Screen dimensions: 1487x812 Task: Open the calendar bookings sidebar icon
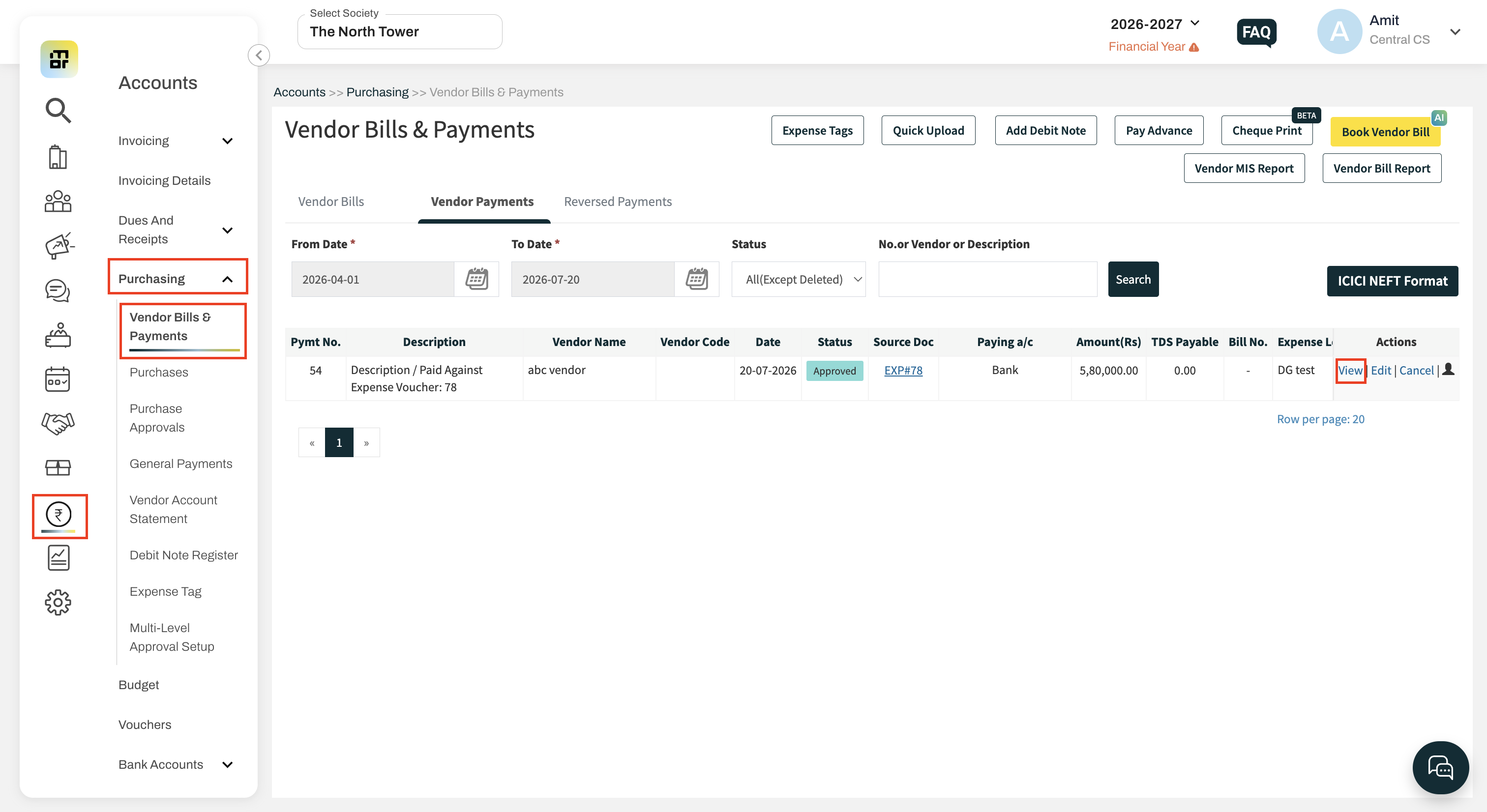58,380
